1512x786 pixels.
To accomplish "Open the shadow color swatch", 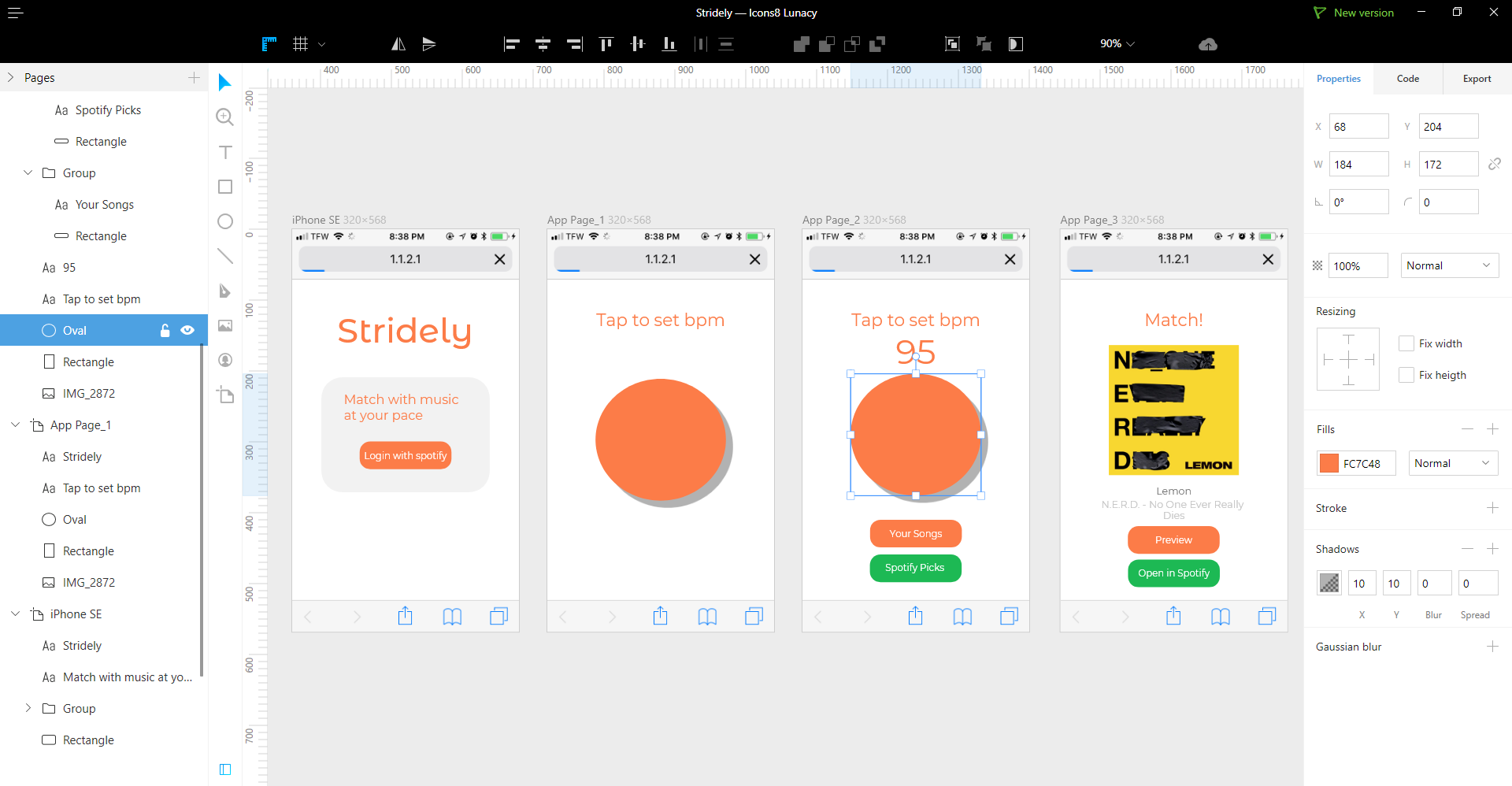I will 1329,583.
